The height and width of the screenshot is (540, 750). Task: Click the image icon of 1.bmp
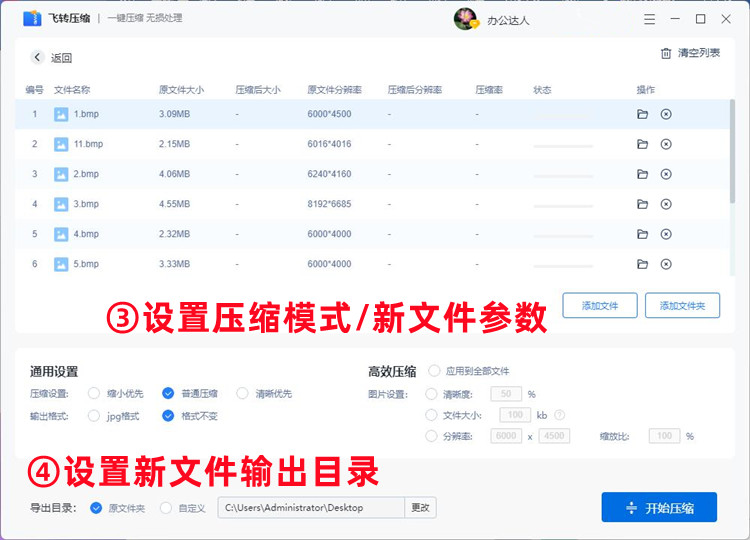point(61,114)
